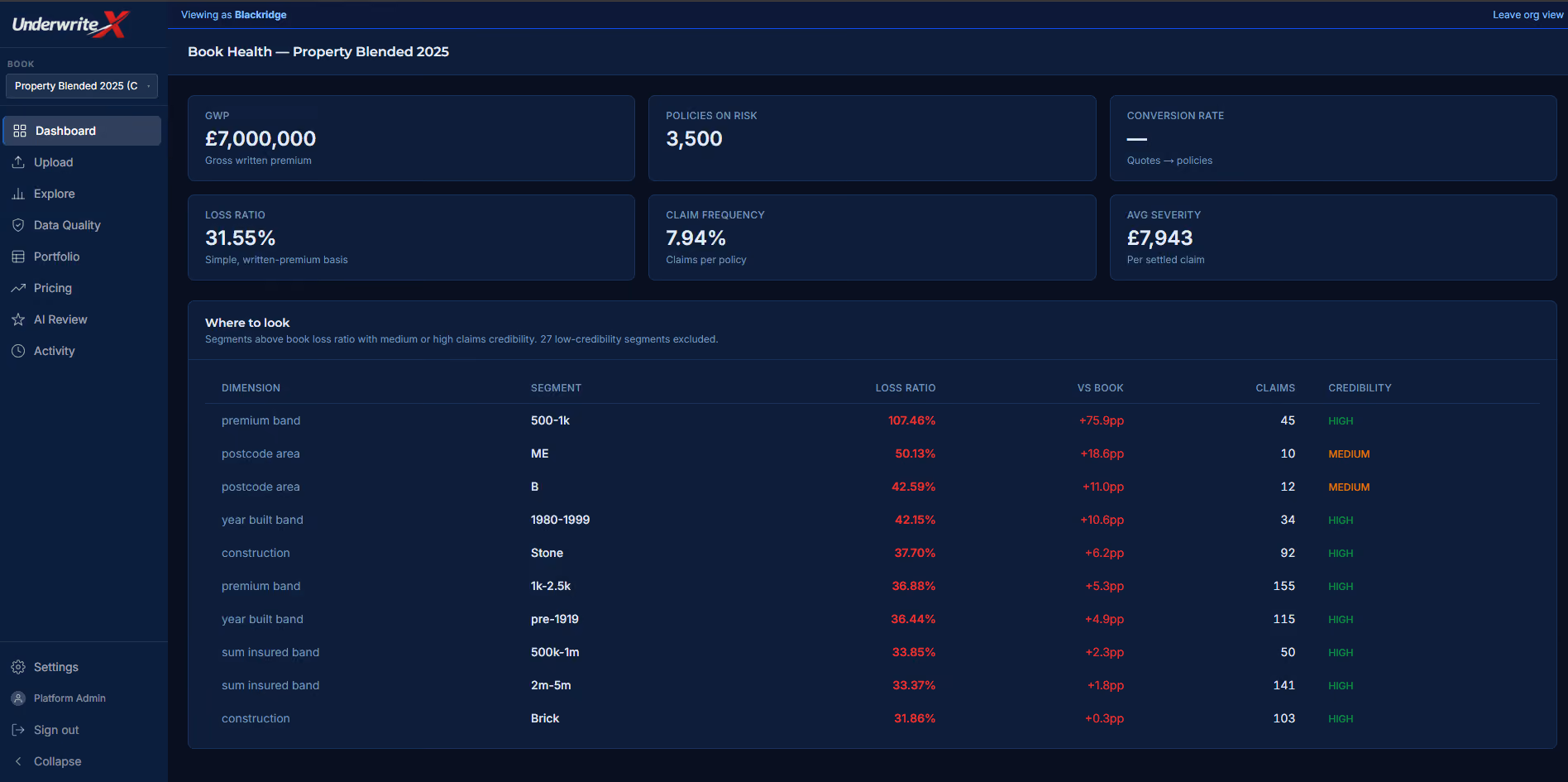The image size is (1568, 782).
Task: Go to the Explore section
Action: [x=82, y=194]
